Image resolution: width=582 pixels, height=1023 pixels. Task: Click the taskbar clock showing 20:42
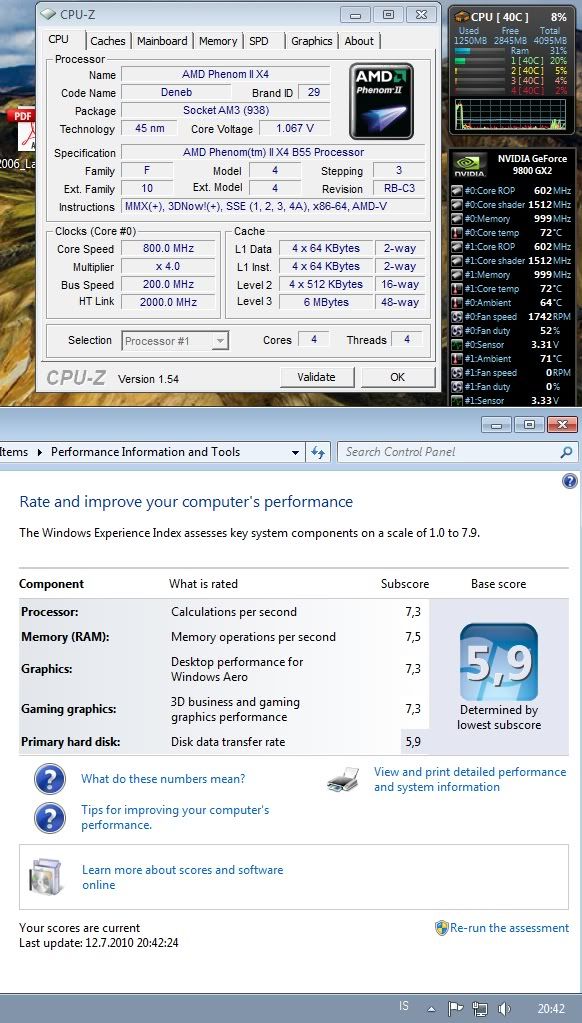click(x=549, y=1009)
